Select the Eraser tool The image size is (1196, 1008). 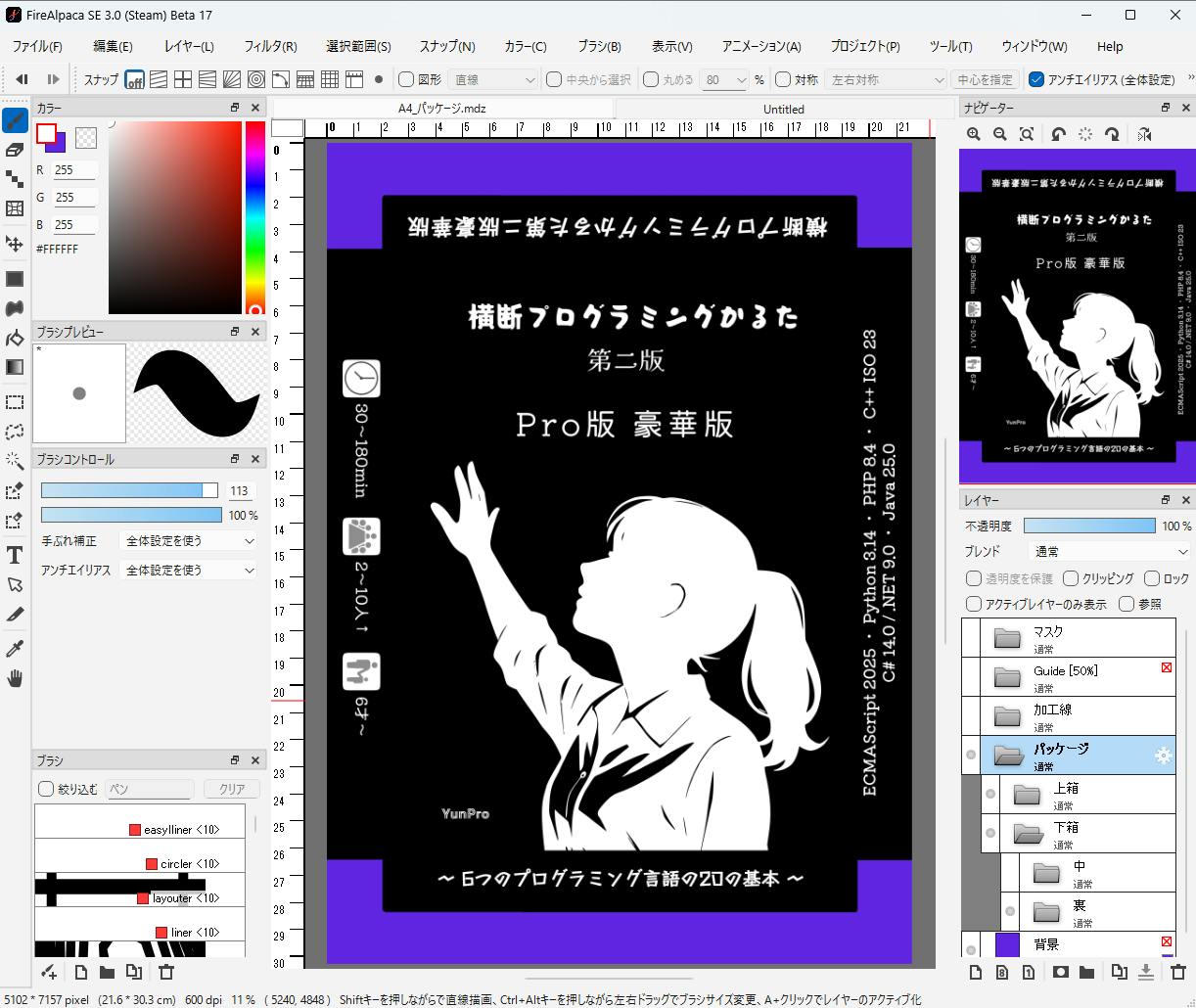tap(15, 150)
